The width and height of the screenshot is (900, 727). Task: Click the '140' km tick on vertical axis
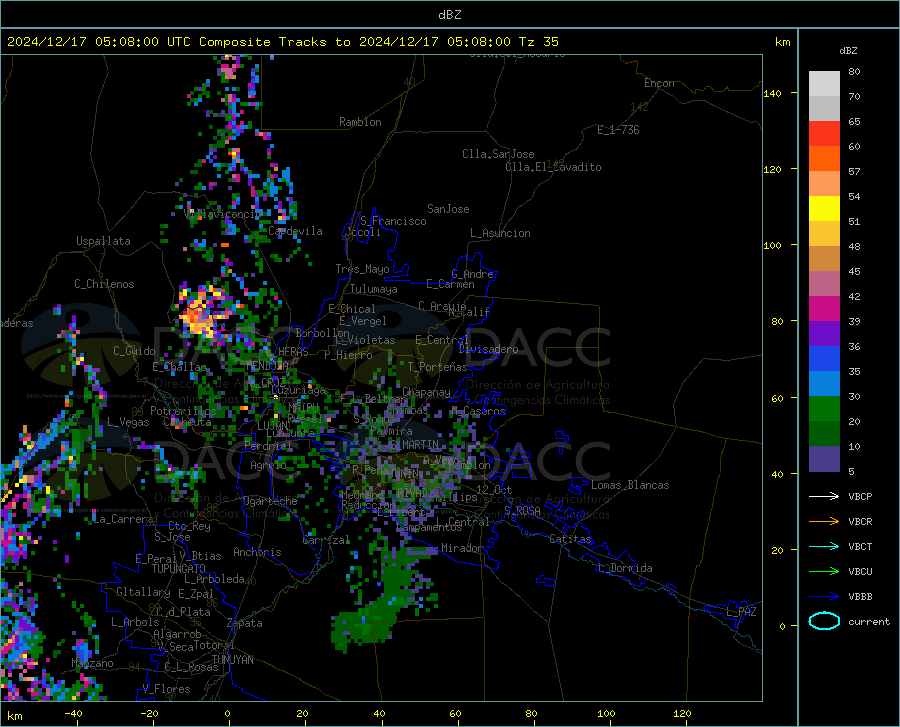[772, 93]
